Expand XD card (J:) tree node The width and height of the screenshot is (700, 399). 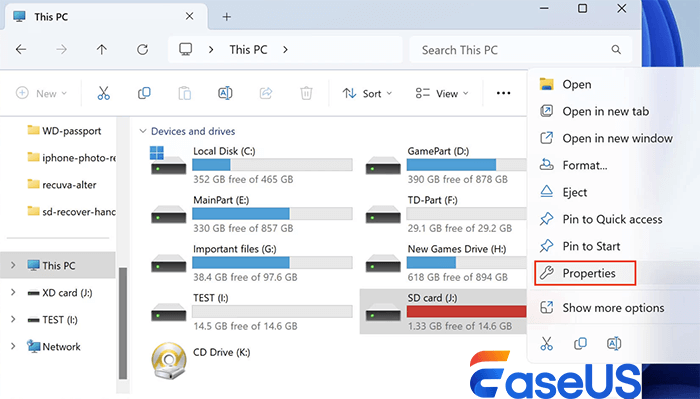click(13, 293)
